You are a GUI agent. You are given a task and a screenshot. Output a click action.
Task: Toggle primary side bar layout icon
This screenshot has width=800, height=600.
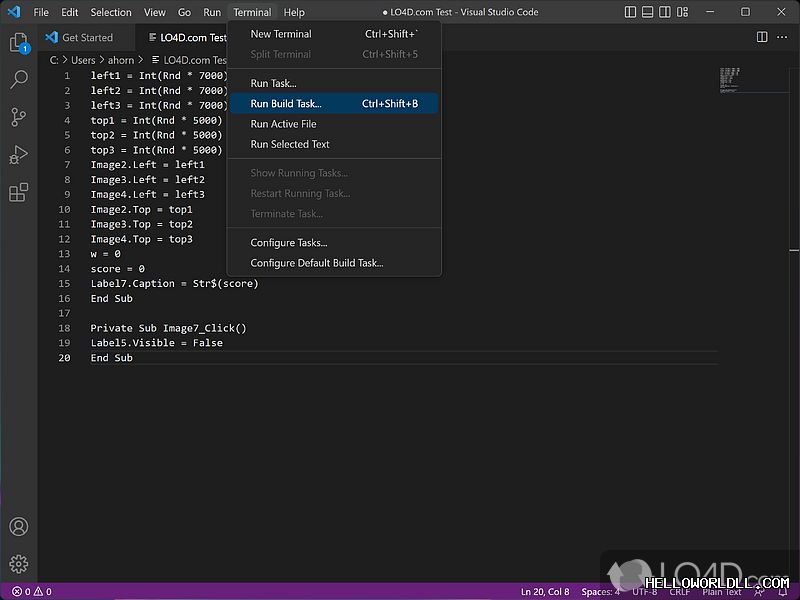(630, 12)
